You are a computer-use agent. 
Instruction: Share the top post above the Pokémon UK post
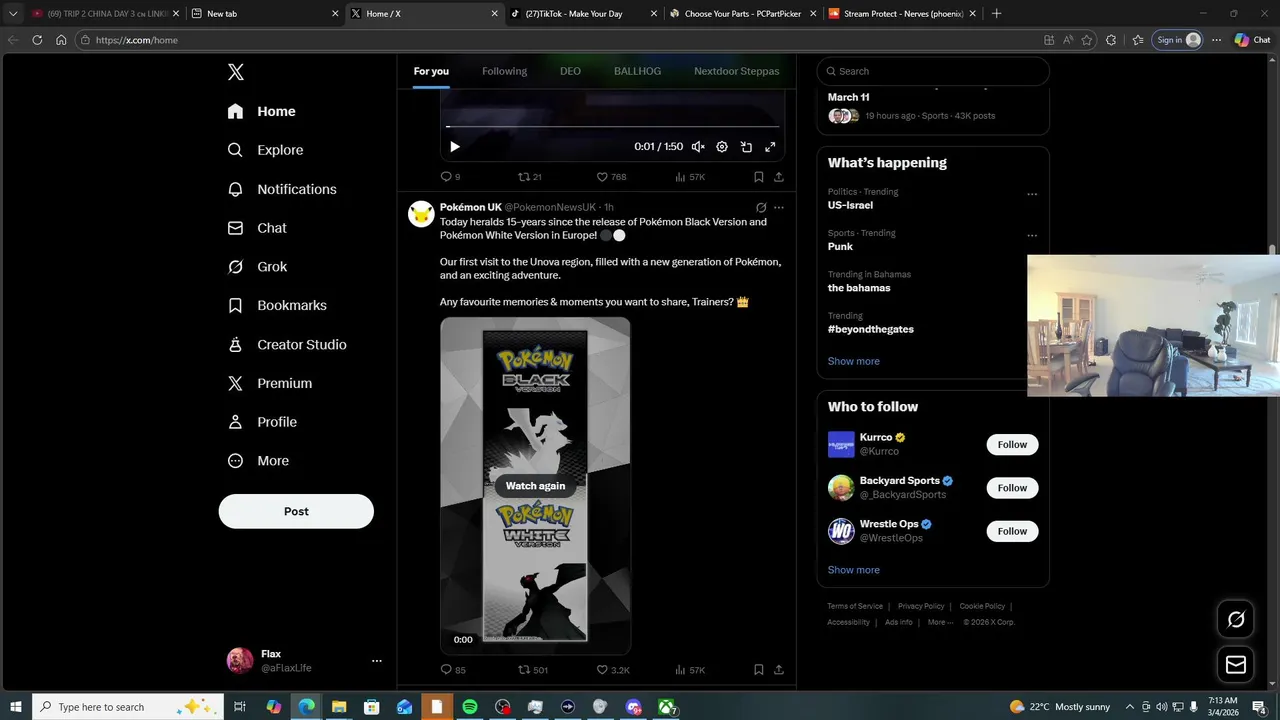[x=779, y=177]
